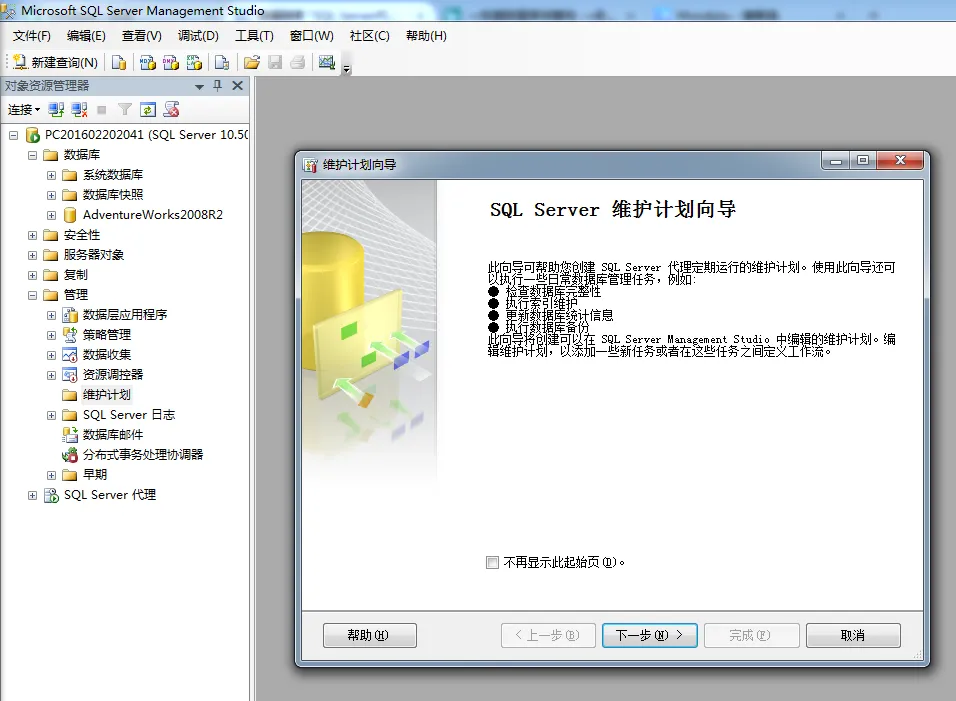
Task: Open the Object Explorer window position dropdown arrow
Action: (199, 87)
